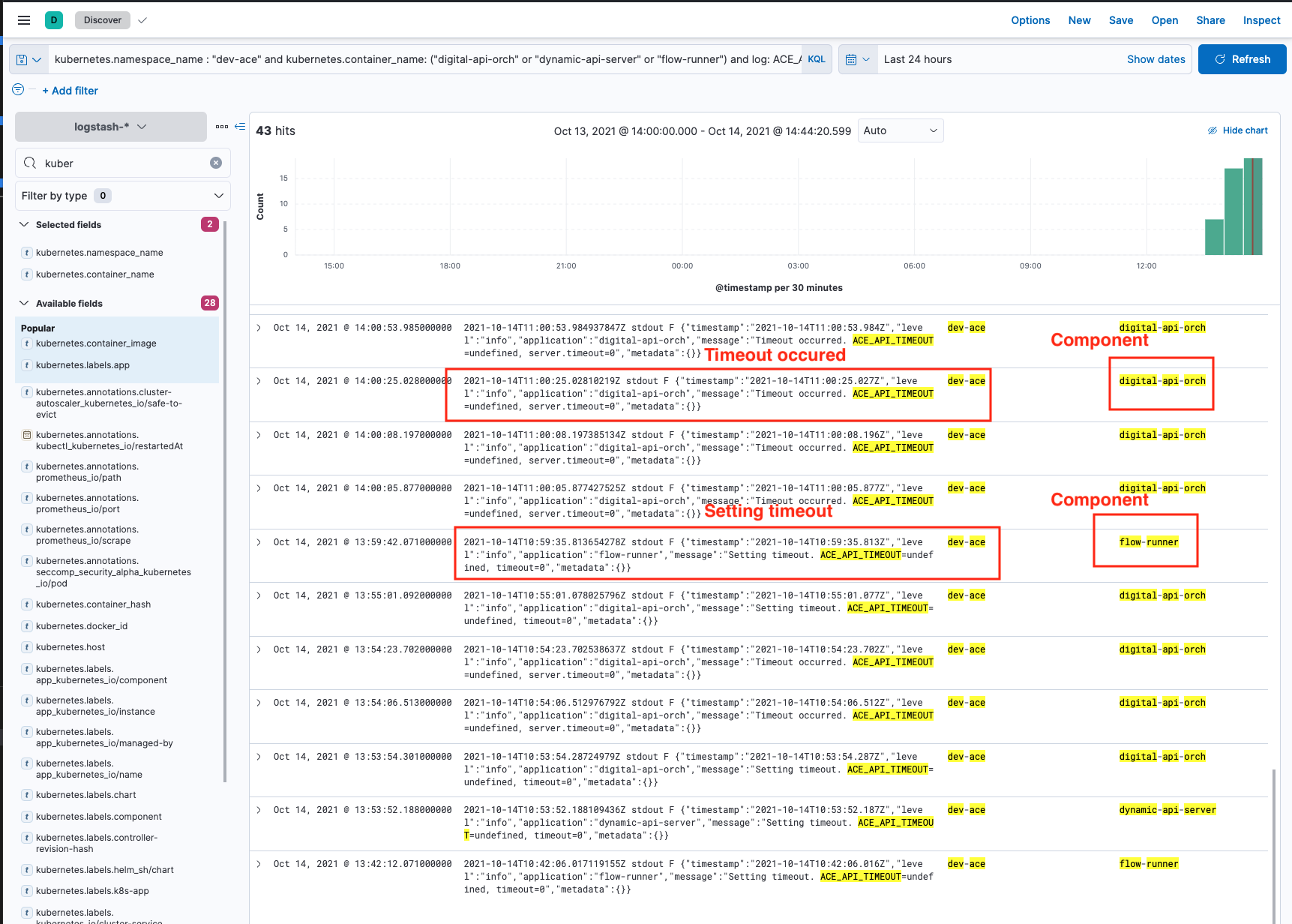Screen dimensions: 1292x924
Task: Toggle the KQL query language setting
Action: 817,58
